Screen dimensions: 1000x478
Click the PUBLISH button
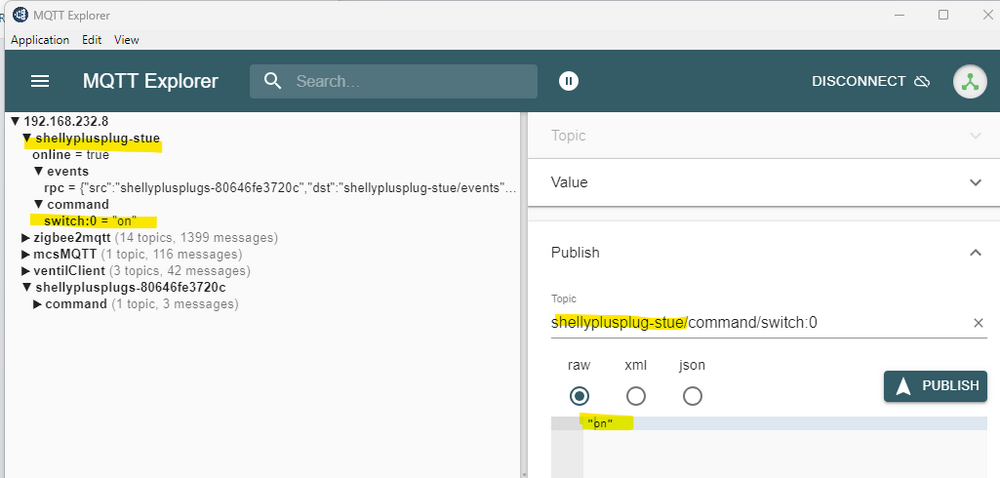click(x=935, y=386)
